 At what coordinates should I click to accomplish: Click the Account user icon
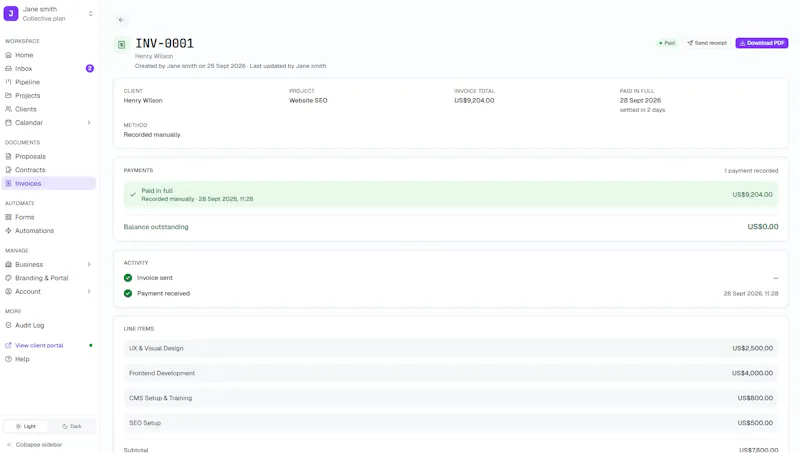click(8, 291)
